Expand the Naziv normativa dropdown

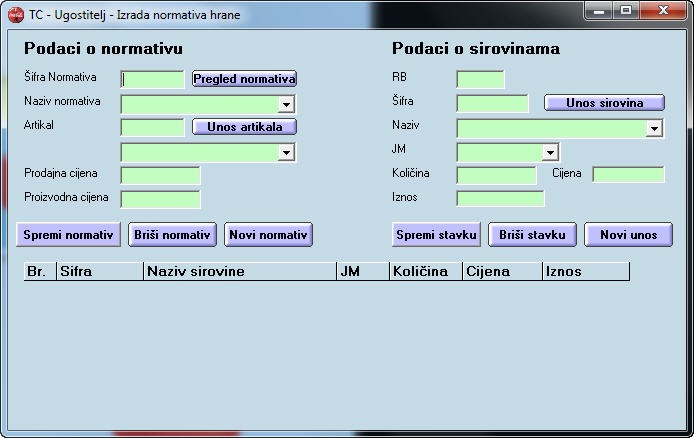[x=286, y=104]
